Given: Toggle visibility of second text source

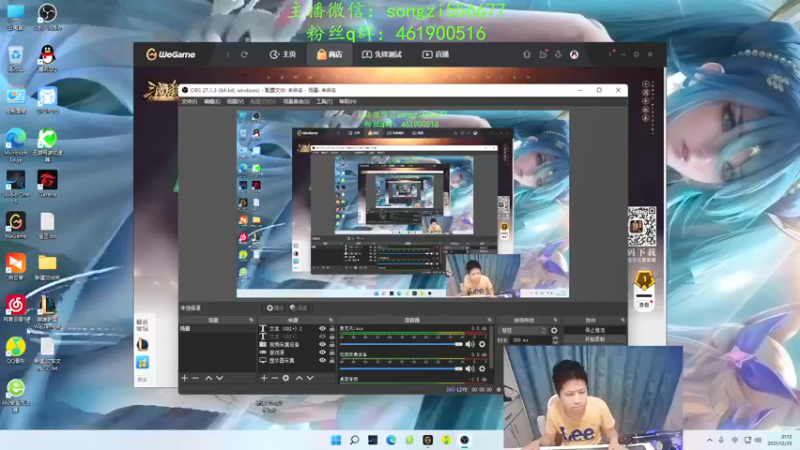Looking at the screenshot, I should (x=322, y=337).
